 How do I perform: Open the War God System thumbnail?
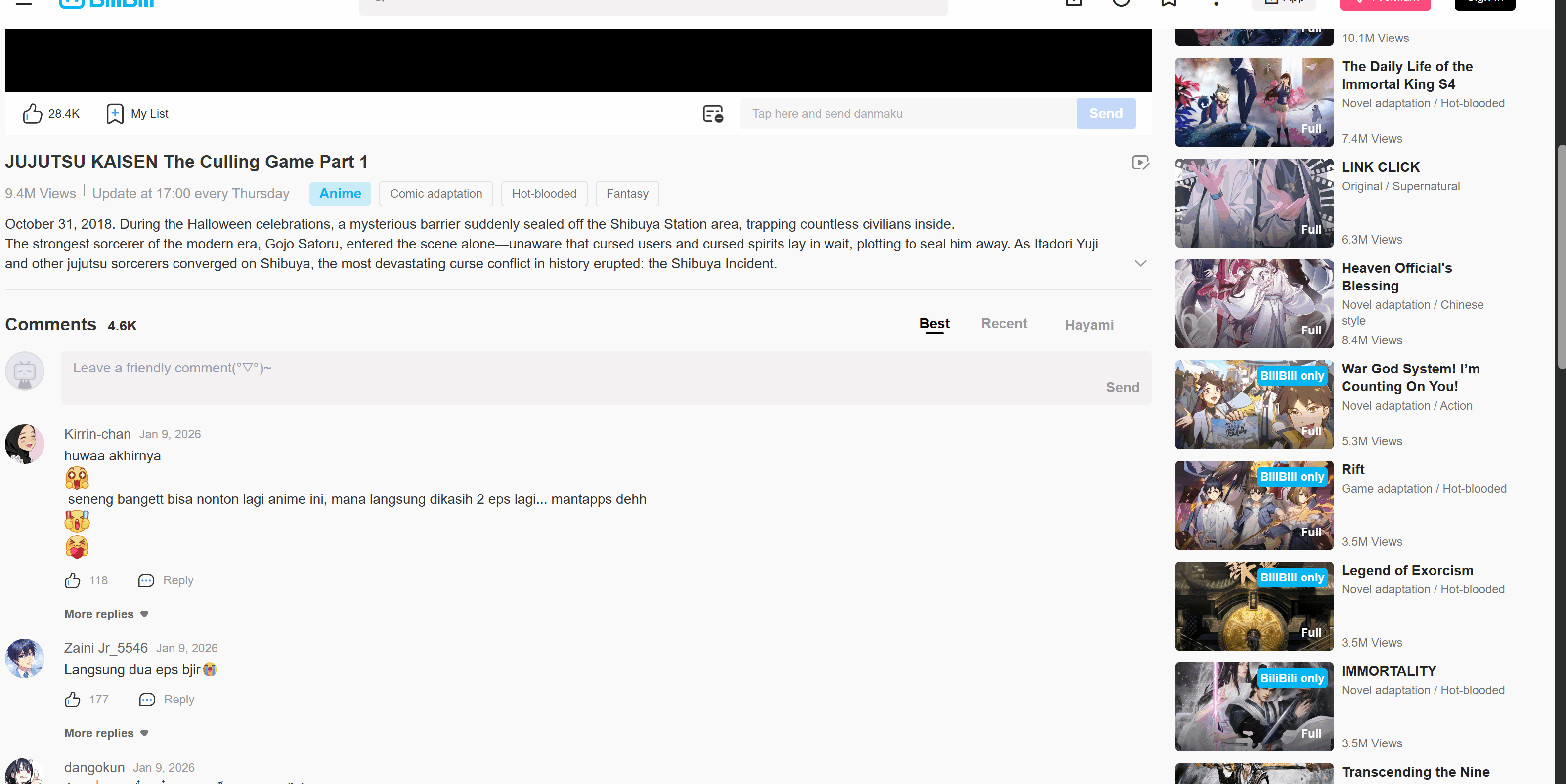click(1254, 405)
